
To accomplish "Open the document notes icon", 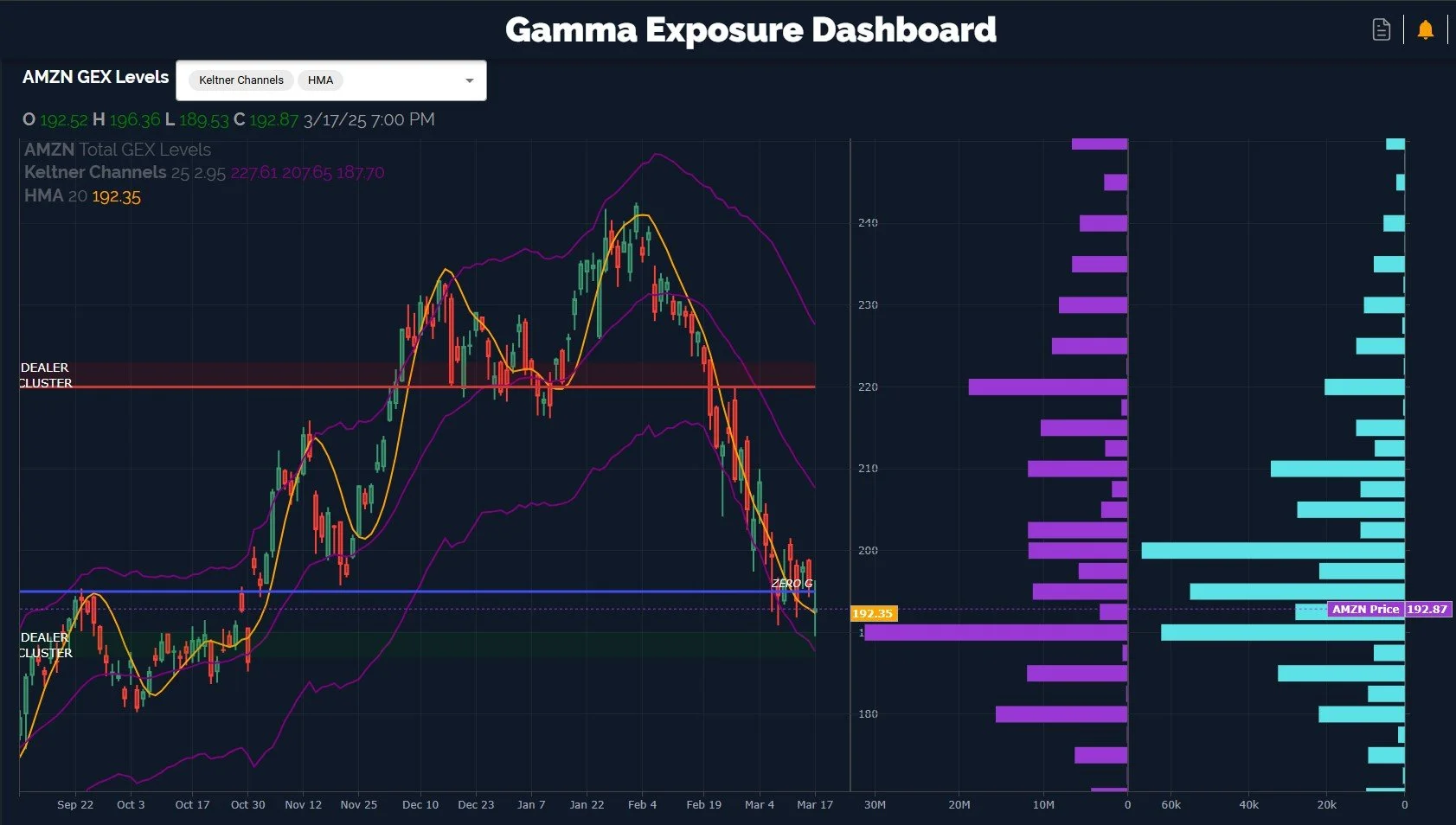I will (x=1382, y=29).
